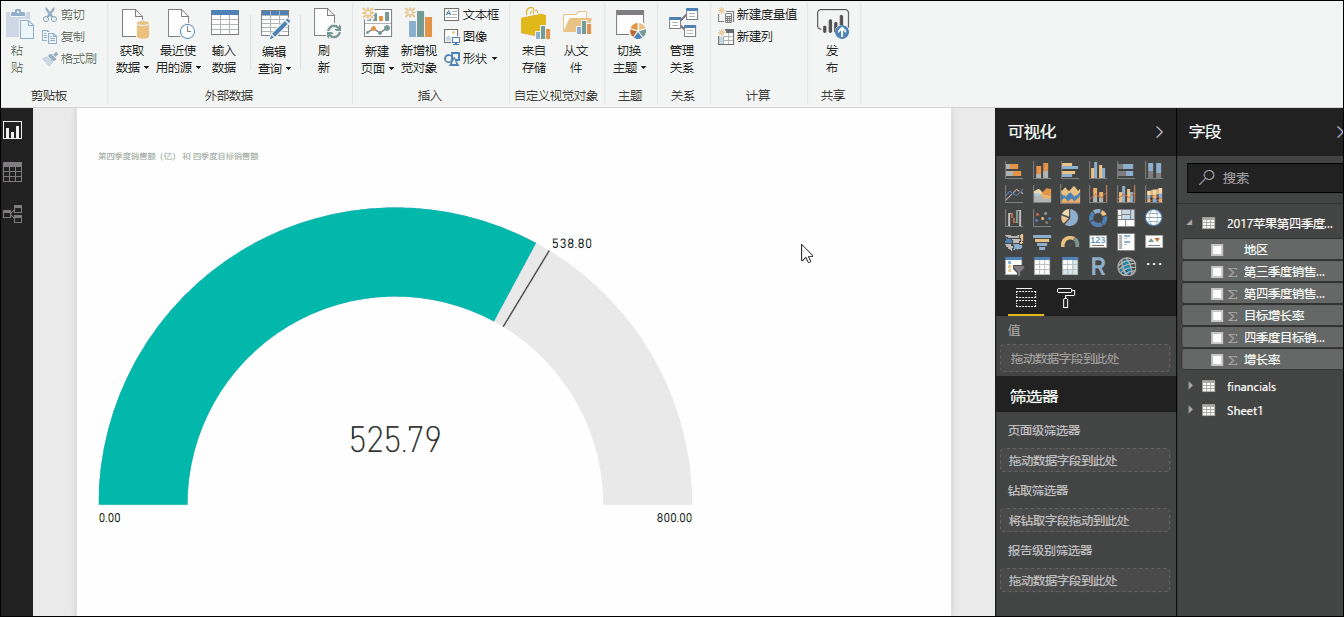Open 形状 shapes dropdown

click(471, 59)
